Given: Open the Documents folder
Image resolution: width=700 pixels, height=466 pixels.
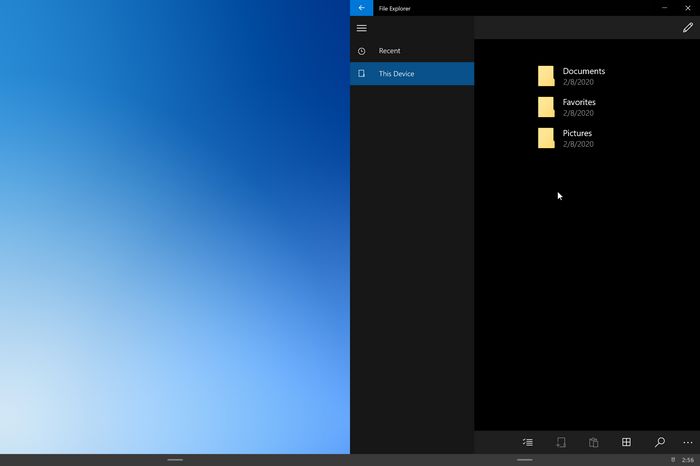Looking at the screenshot, I should (x=583, y=71).
